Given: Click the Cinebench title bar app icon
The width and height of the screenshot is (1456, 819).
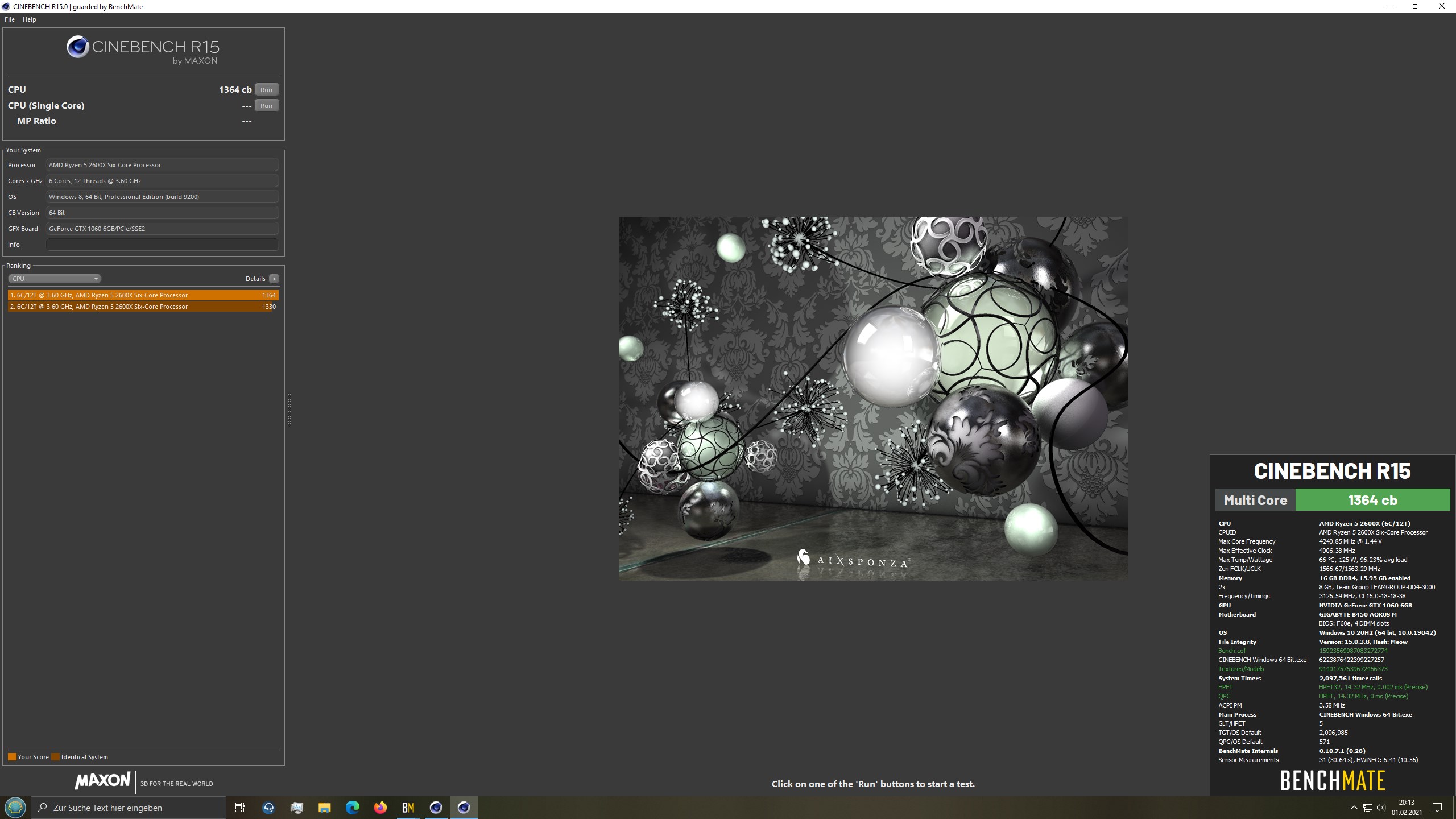Looking at the screenshot, I should [6, 6].
